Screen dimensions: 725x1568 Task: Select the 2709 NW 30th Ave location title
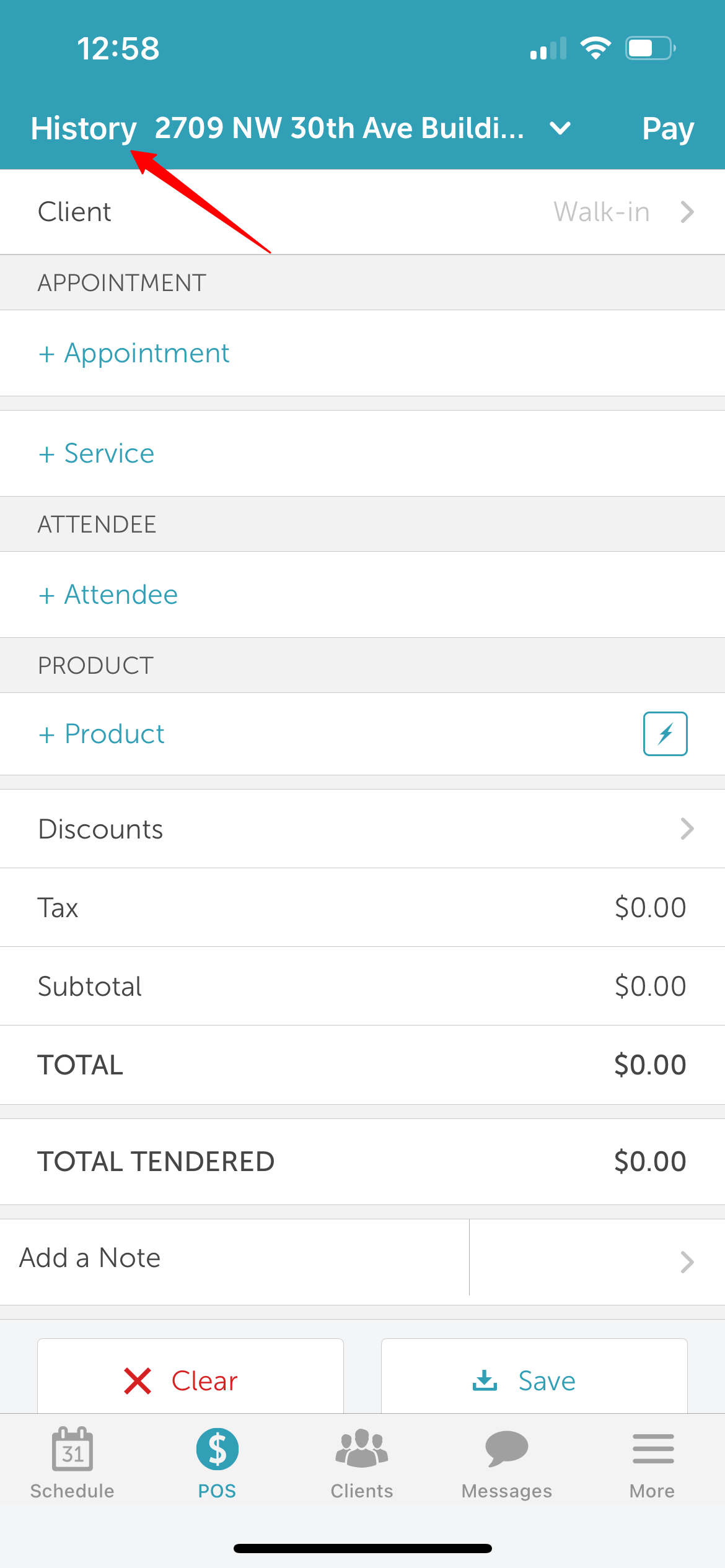339,128
